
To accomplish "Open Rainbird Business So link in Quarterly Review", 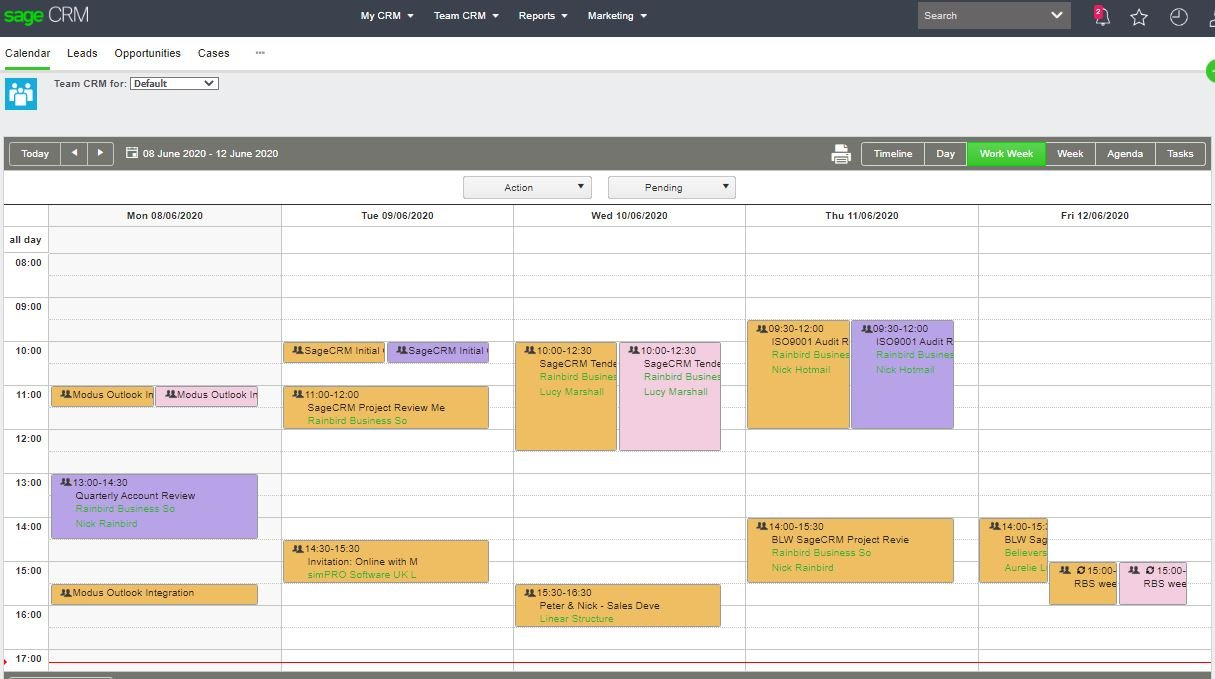I will 125,509.
